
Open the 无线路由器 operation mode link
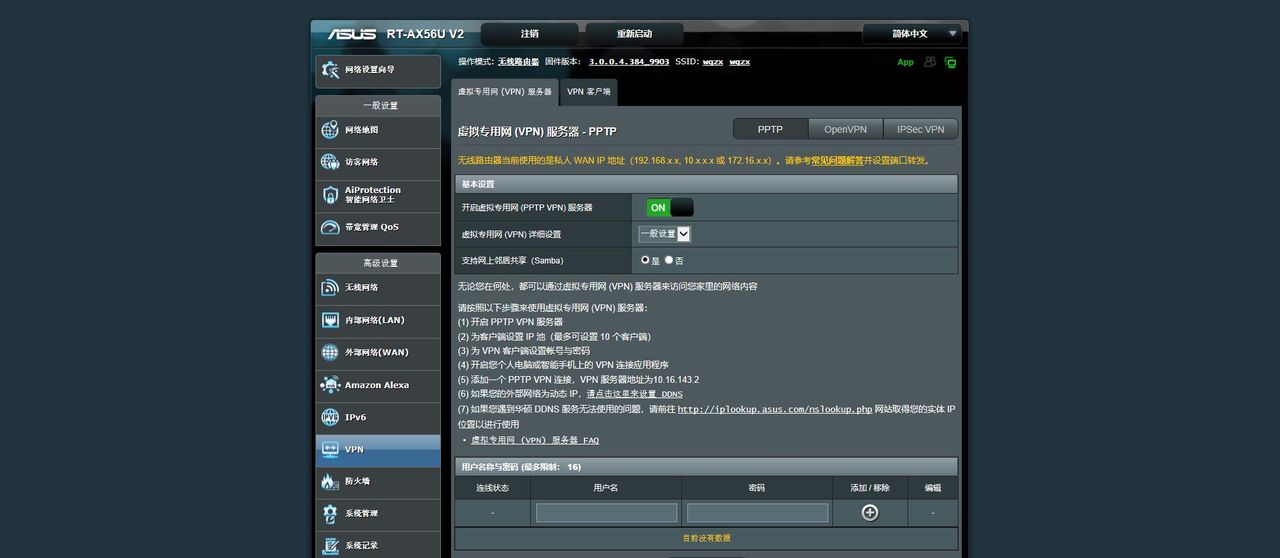tap(518, 62)
